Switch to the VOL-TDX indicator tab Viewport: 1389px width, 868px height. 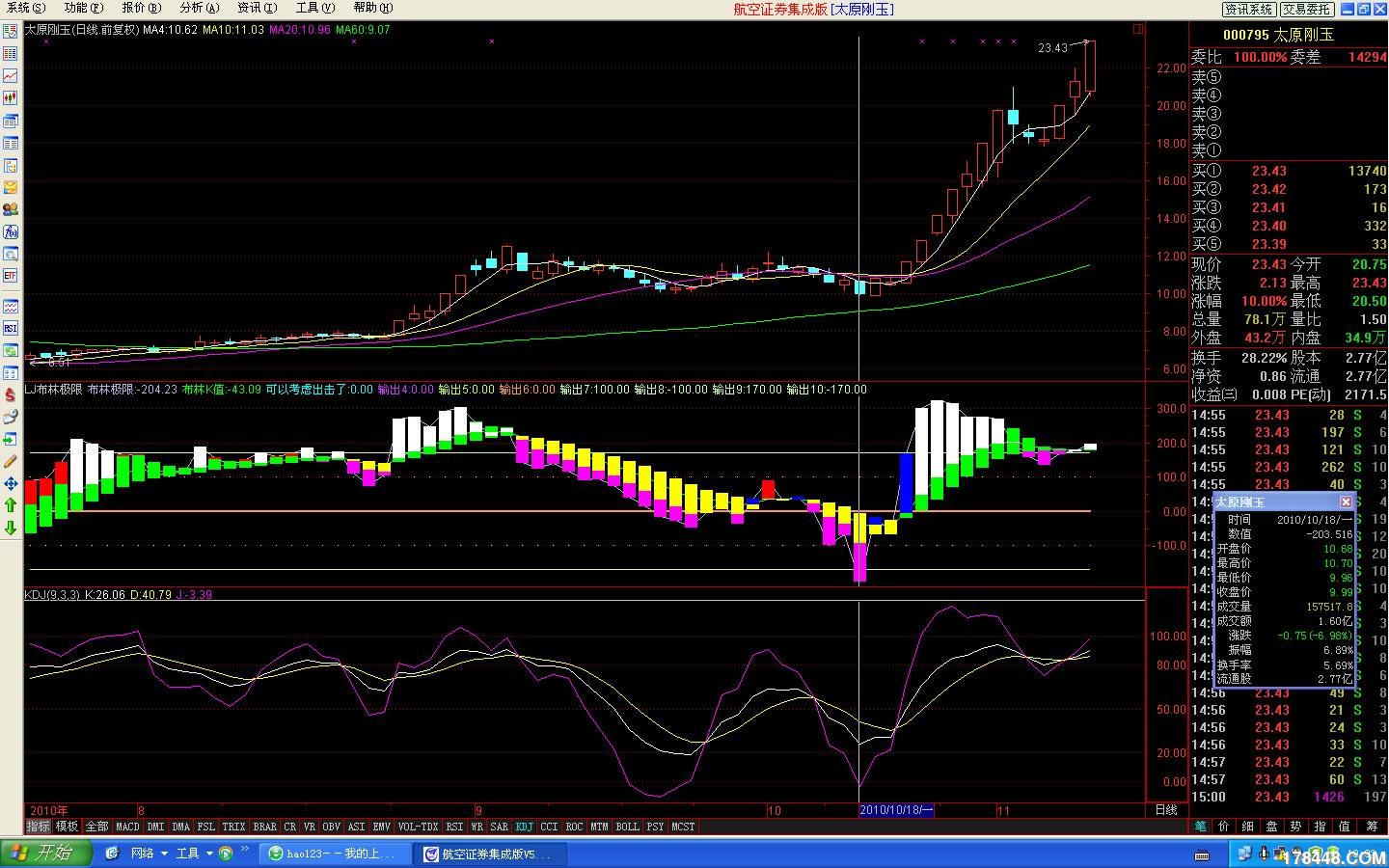coord(418,827)
